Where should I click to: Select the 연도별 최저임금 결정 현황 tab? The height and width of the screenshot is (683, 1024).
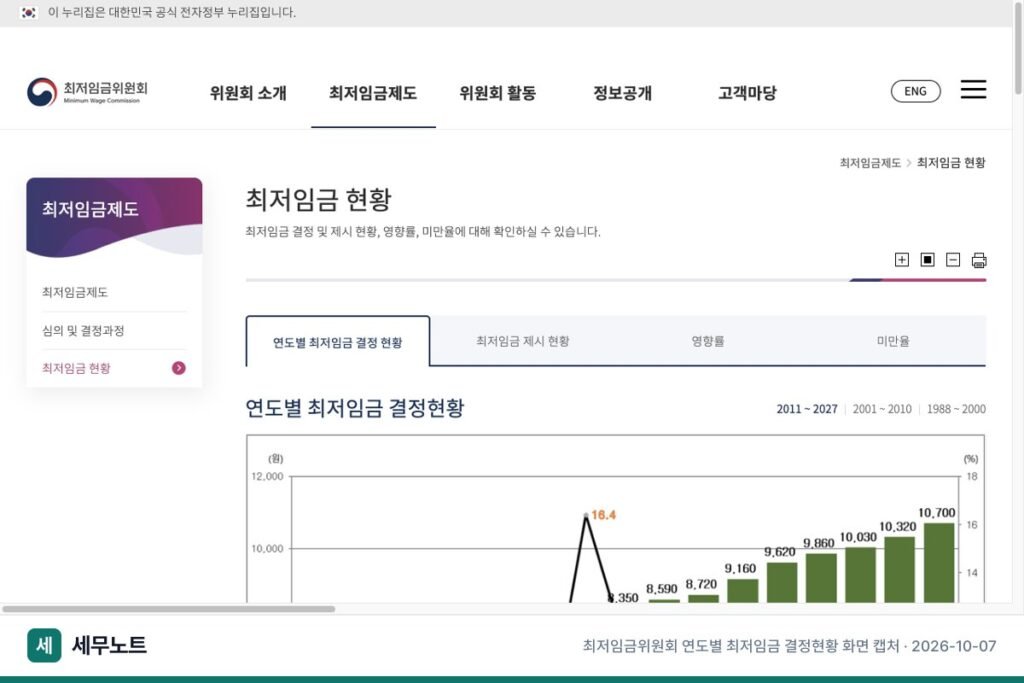338,342
